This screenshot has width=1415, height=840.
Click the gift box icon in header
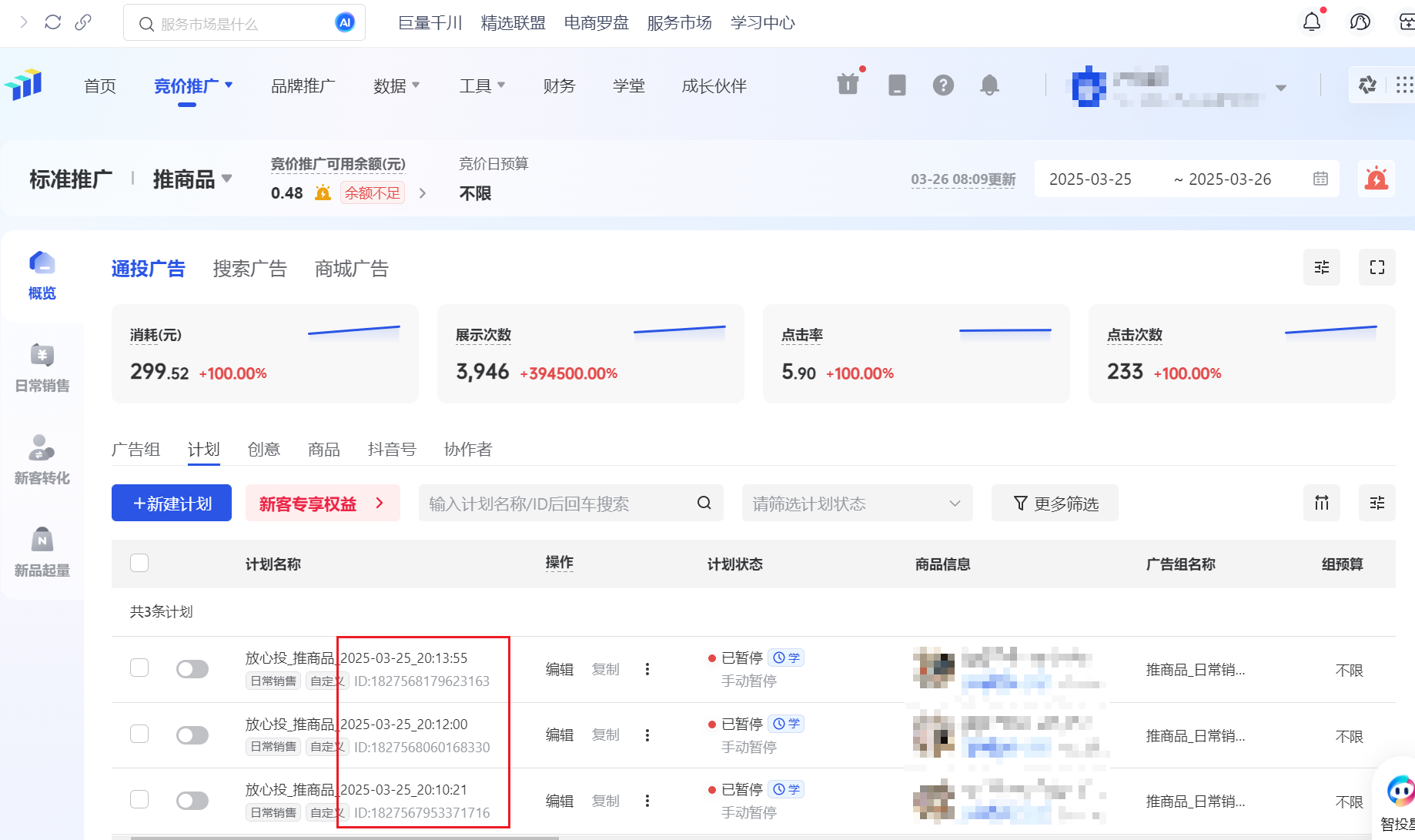coord(848,84)
